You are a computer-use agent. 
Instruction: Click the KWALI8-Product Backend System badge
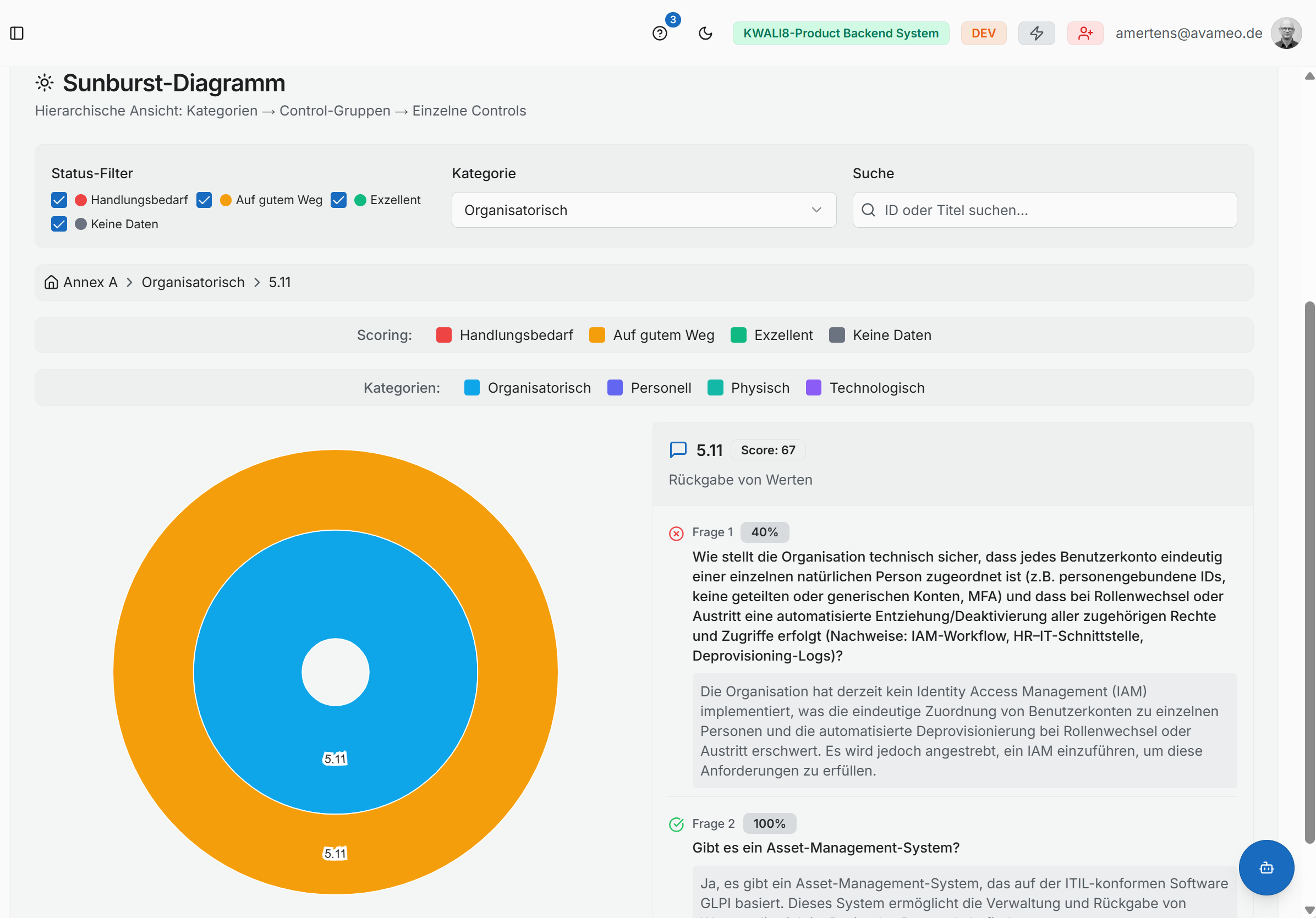coord(840,33)
